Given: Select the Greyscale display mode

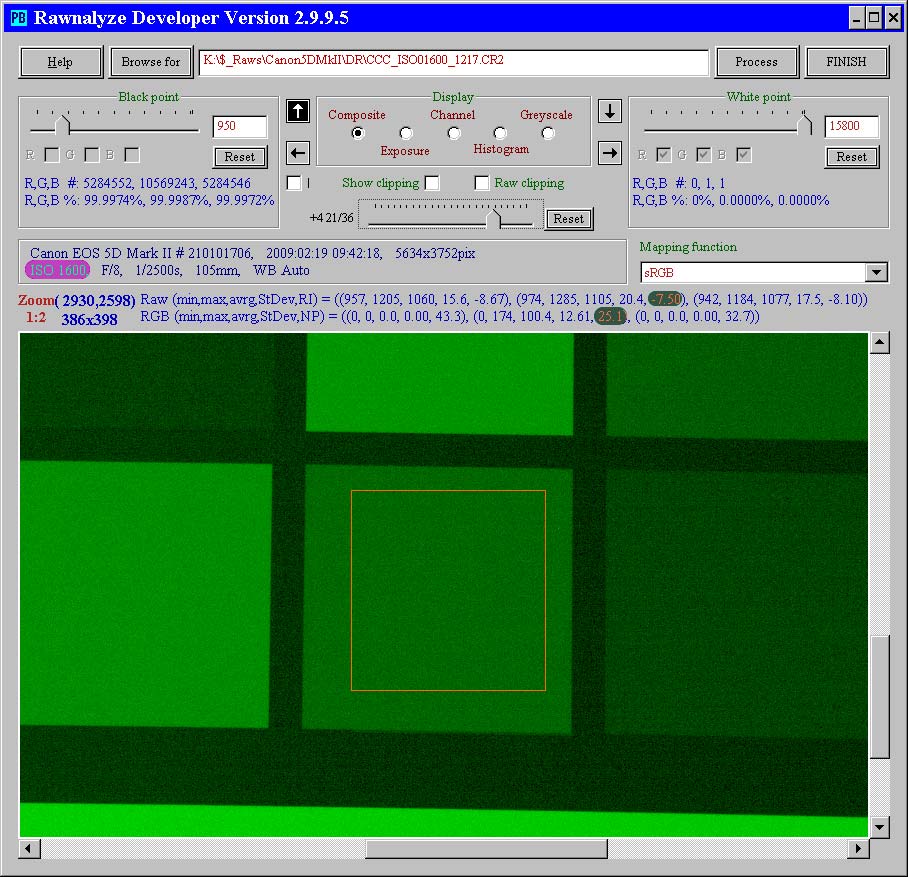Looking at the screenshot, I should coord(548,133).
